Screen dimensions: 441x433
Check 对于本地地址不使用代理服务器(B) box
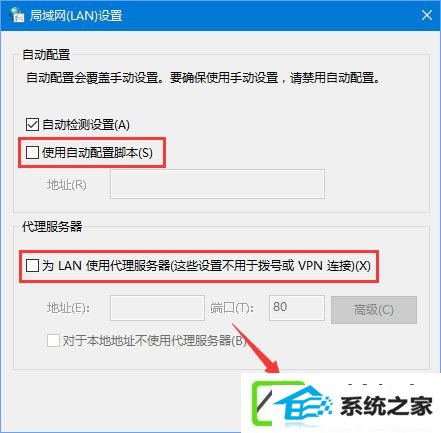coord(53,341)
